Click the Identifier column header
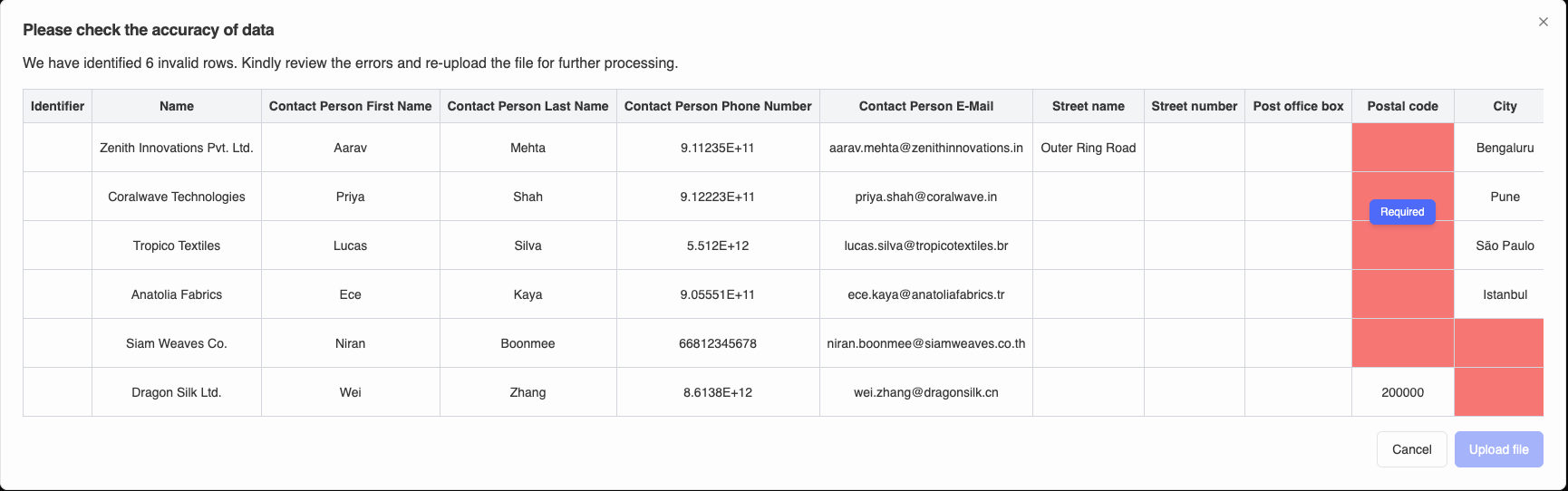Screen dimensions: 1568x491 click(57, 106)
